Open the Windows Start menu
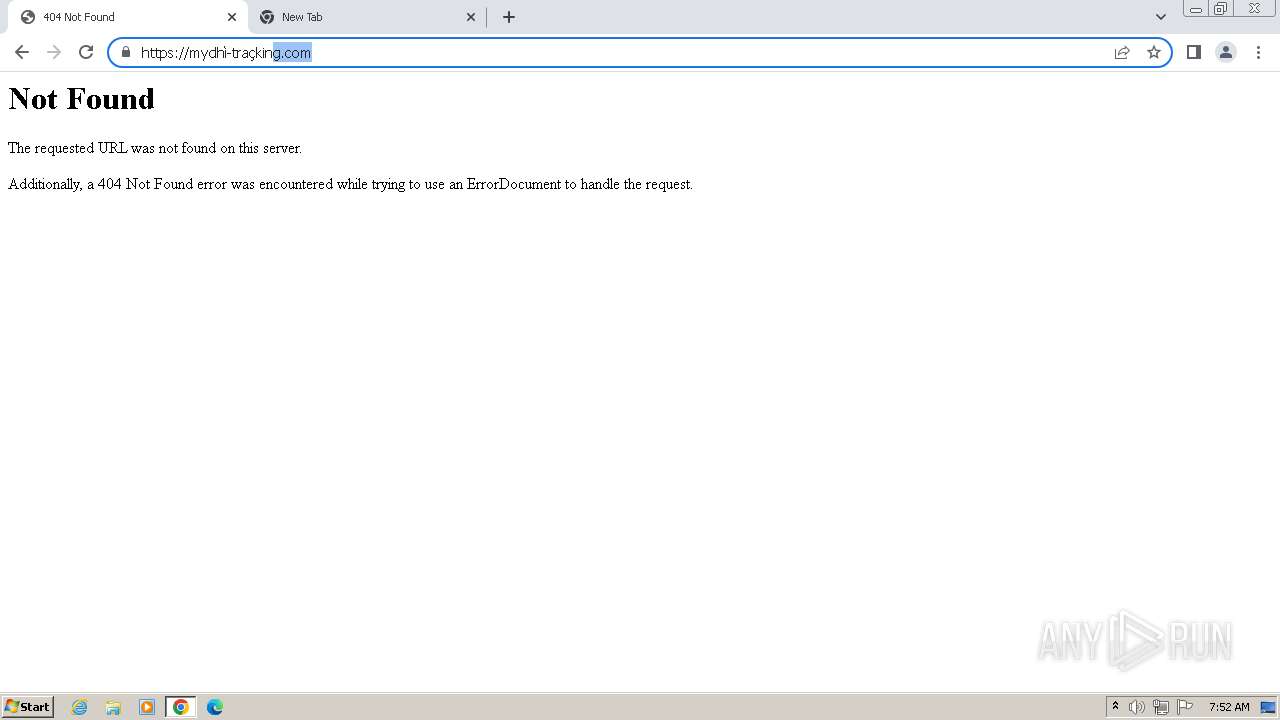The width and height of the screenshot is (1280, 720). [28, 706]
